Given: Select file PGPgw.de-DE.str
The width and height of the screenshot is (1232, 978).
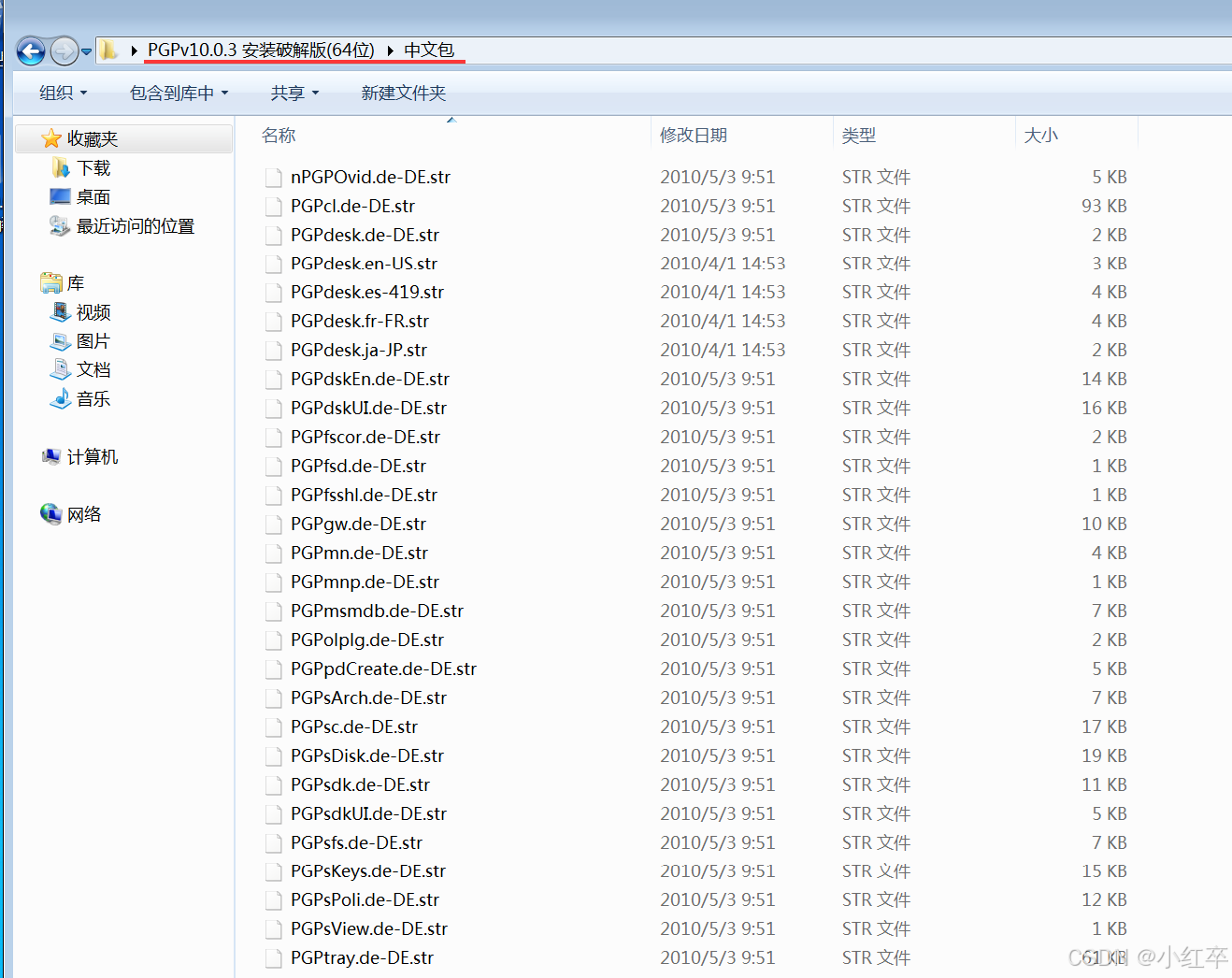Looking at the screenshot, I should (359, 525).
